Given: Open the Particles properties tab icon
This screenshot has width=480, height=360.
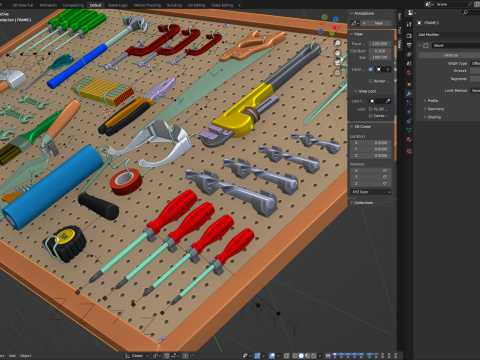Looking at the screenshot, I should tap(409, 103).
